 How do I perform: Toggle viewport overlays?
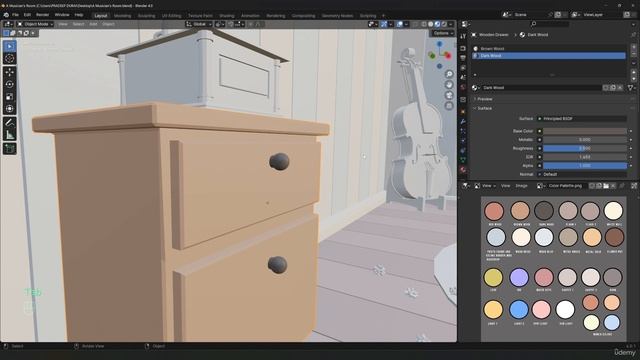[400, 24]
